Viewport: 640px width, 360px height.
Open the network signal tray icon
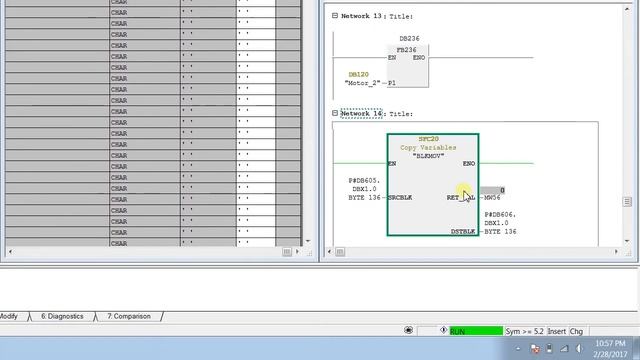tap(564, 349)
